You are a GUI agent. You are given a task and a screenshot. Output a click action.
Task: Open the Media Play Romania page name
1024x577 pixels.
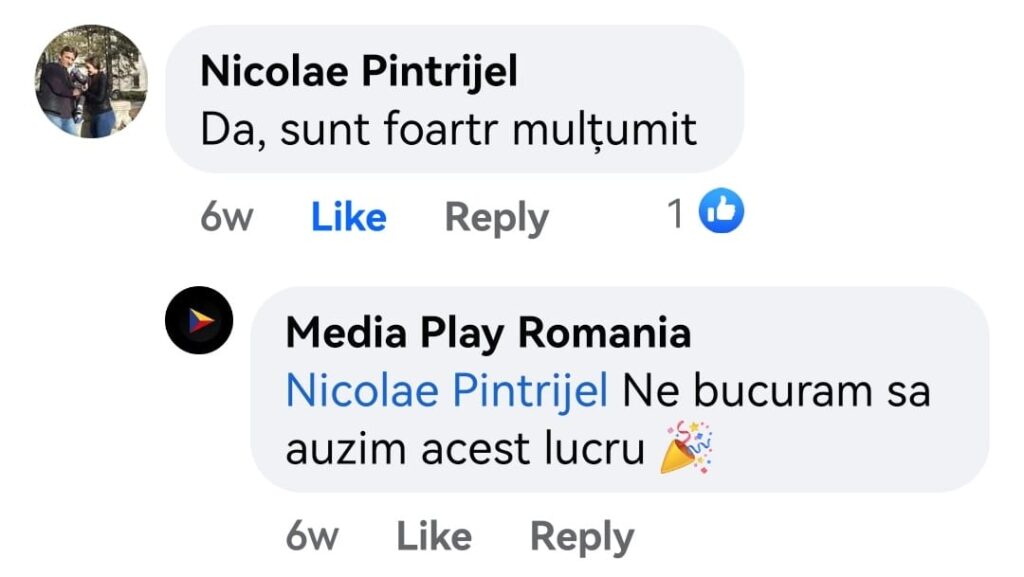coord(488,333)
